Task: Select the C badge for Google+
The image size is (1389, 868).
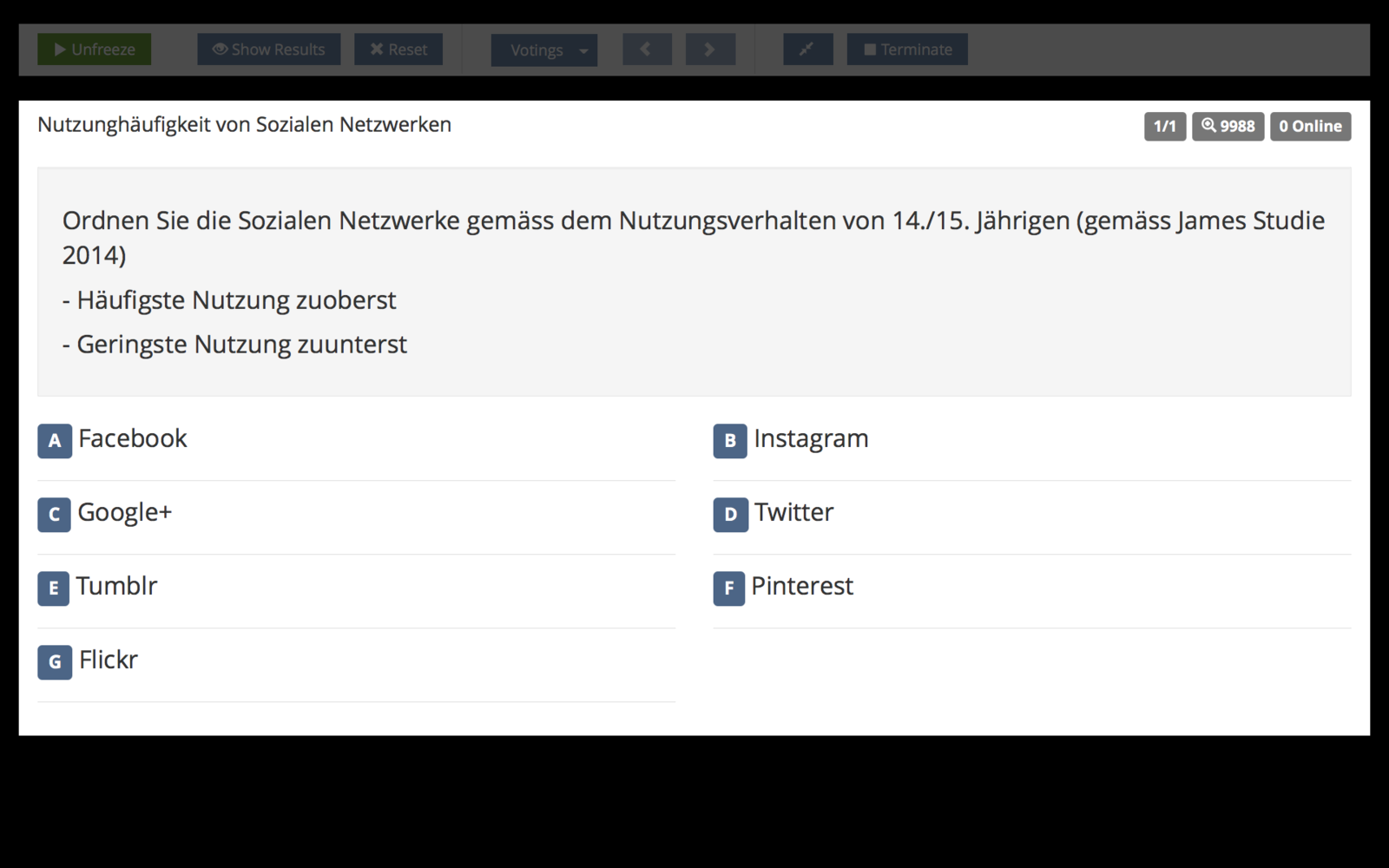Action: [x=54, y=515]
